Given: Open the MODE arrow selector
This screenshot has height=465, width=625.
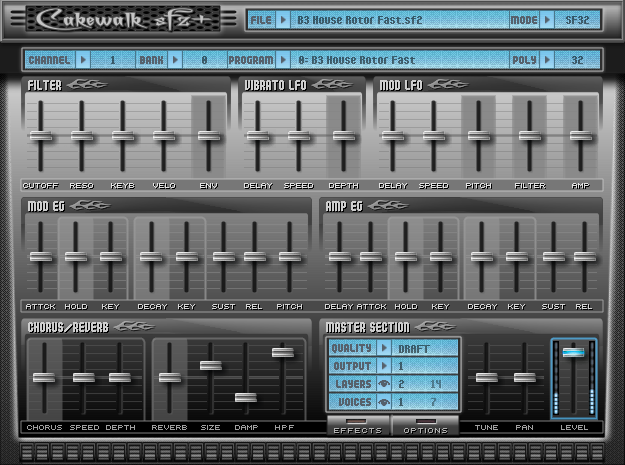Looking at the screenshot, I should (x=547, y=20).
